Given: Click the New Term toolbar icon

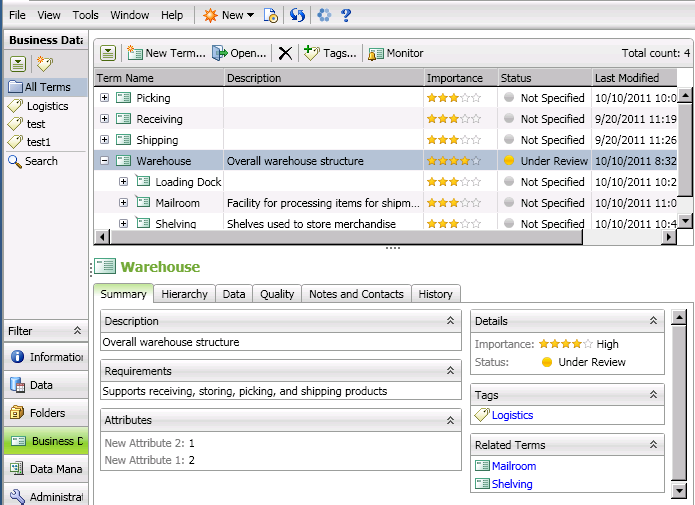Looking at the screenshot, I should [135, 53].
